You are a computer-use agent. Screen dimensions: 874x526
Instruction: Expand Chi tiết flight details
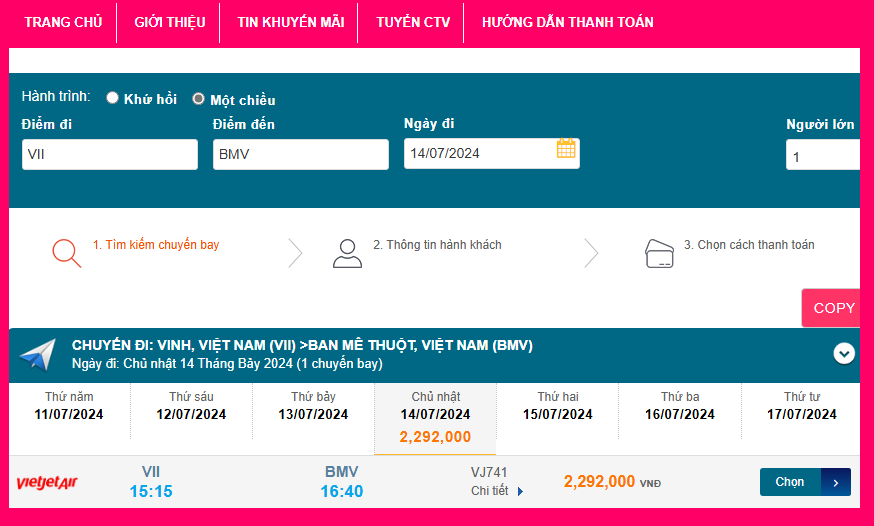pos(497,491)
